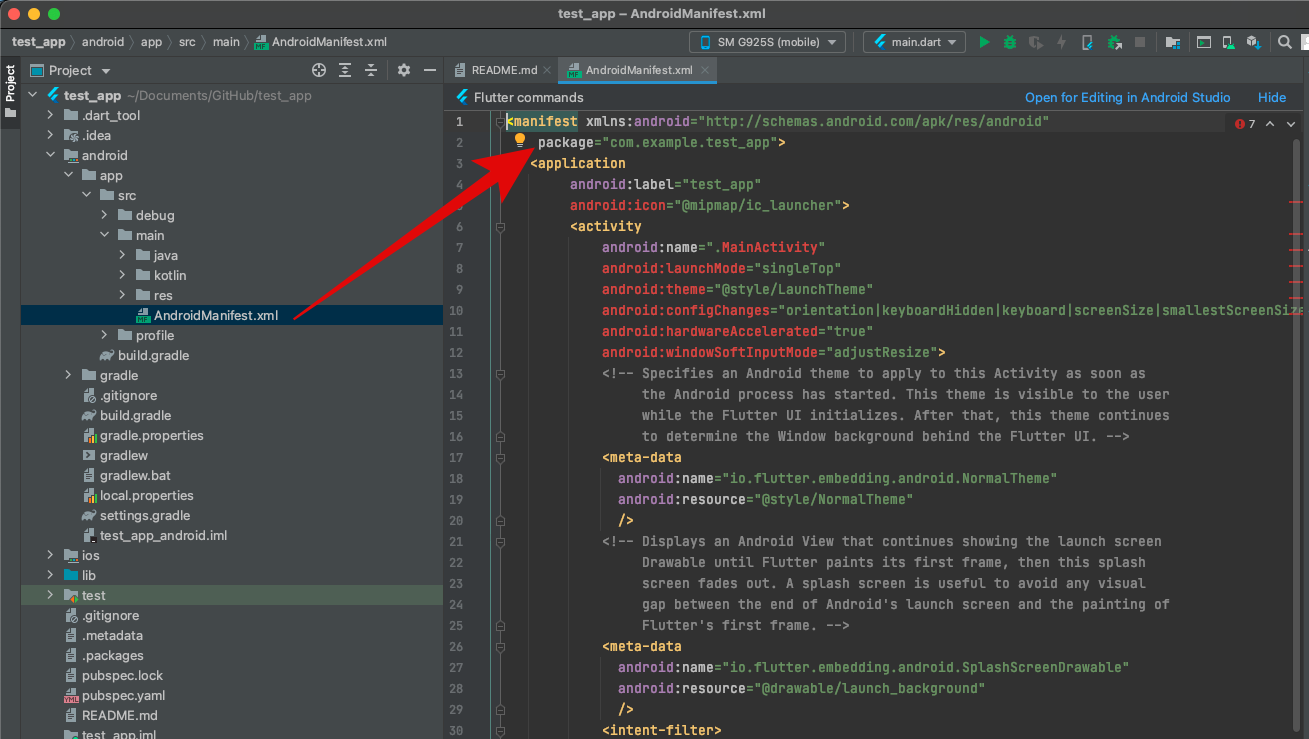1309x739 pixels.
Task: Click the Attach Debugger to Android Process icon
Action: coord(1113,42)
